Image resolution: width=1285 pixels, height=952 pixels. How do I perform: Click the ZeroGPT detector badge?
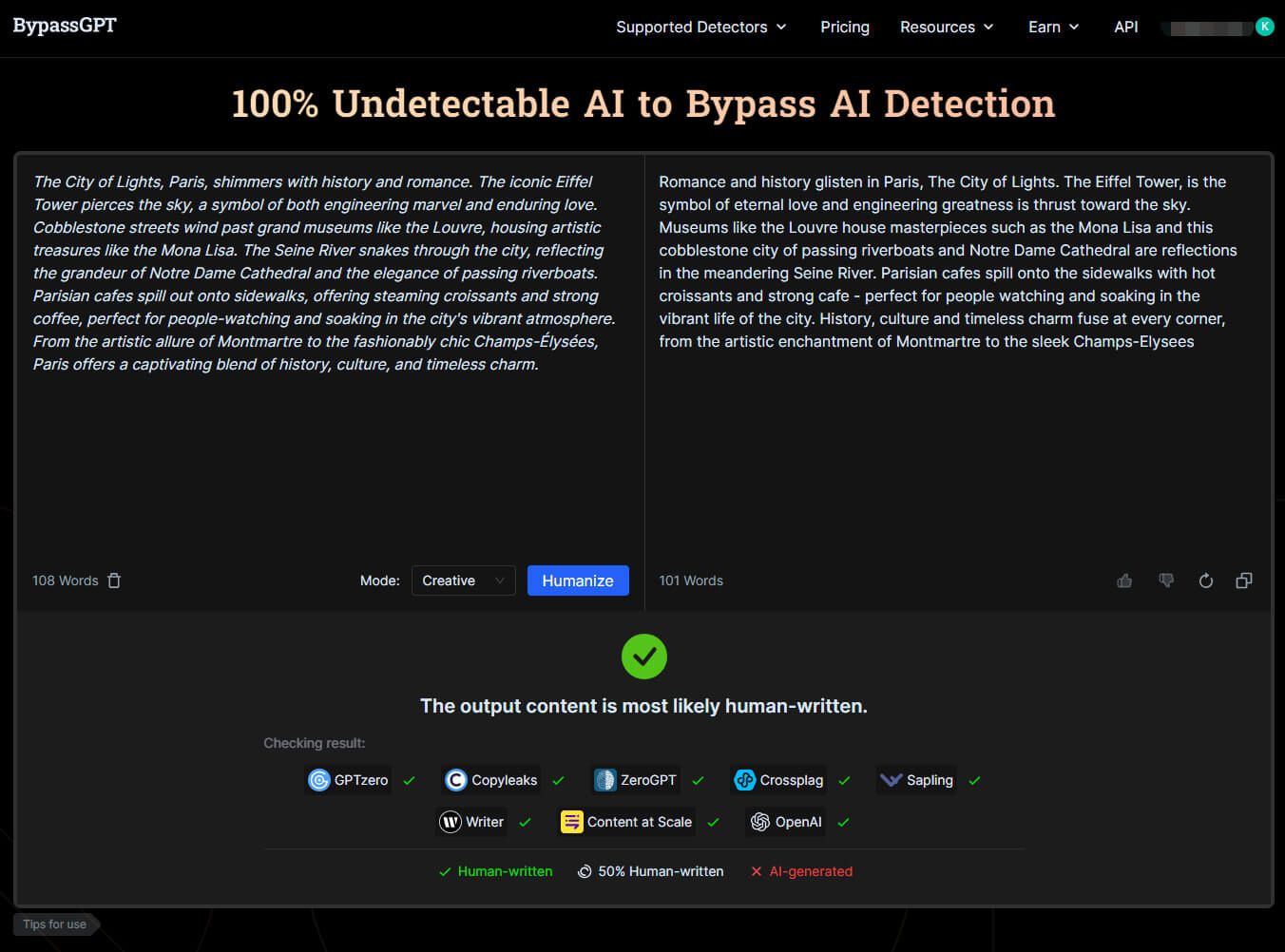point(635,780)
